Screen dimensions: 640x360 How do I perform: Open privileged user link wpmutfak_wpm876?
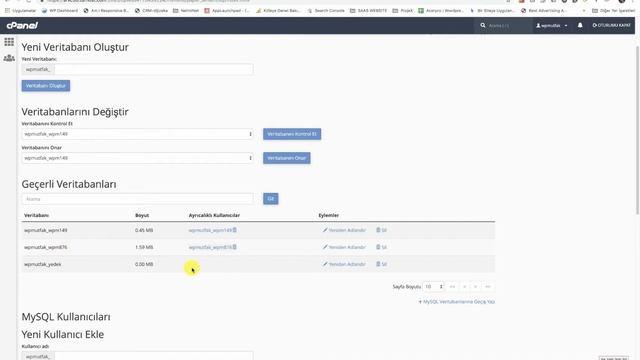click(x=210, y=247)
